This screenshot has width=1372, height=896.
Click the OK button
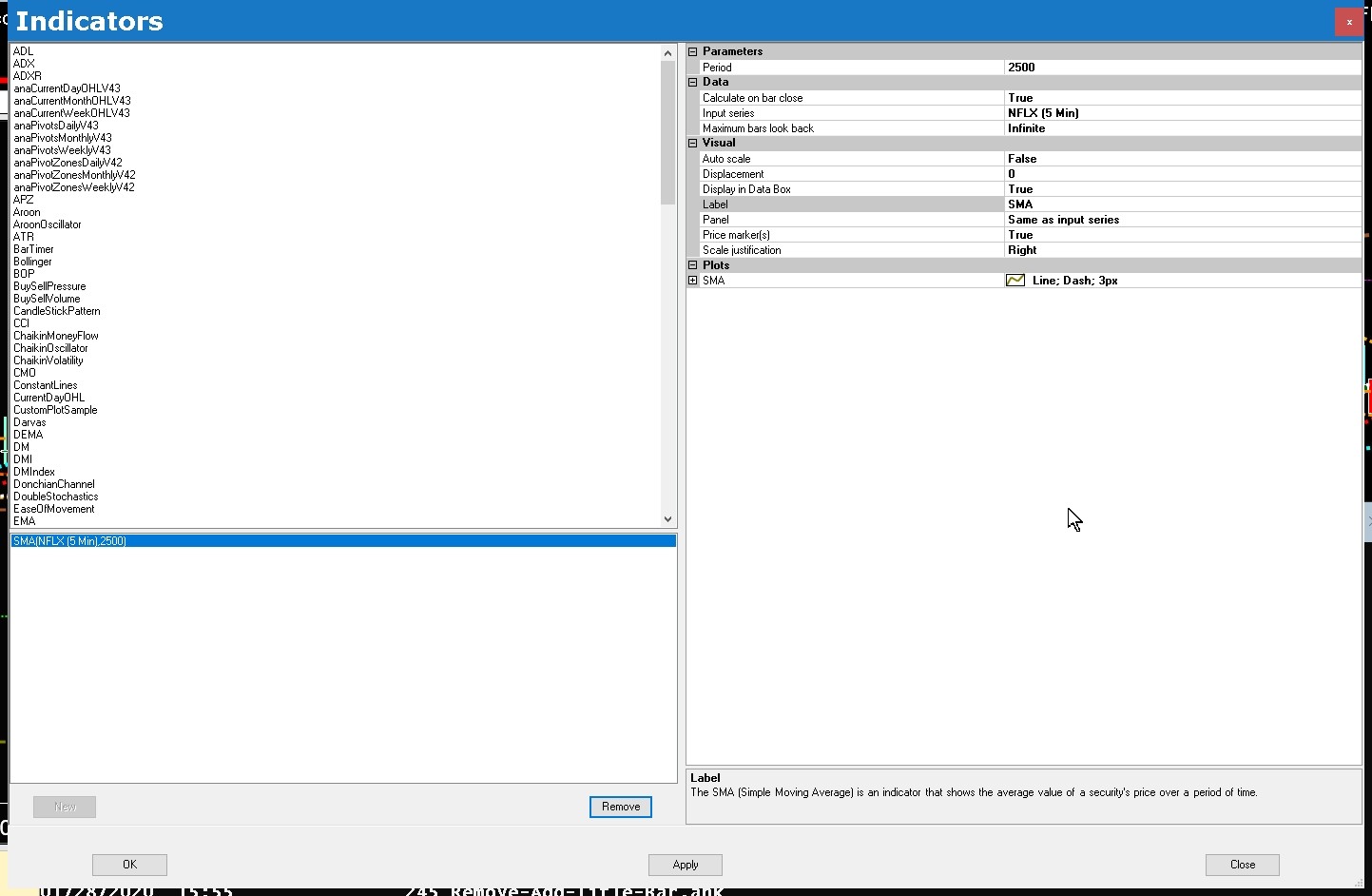(x=129, y=865)
